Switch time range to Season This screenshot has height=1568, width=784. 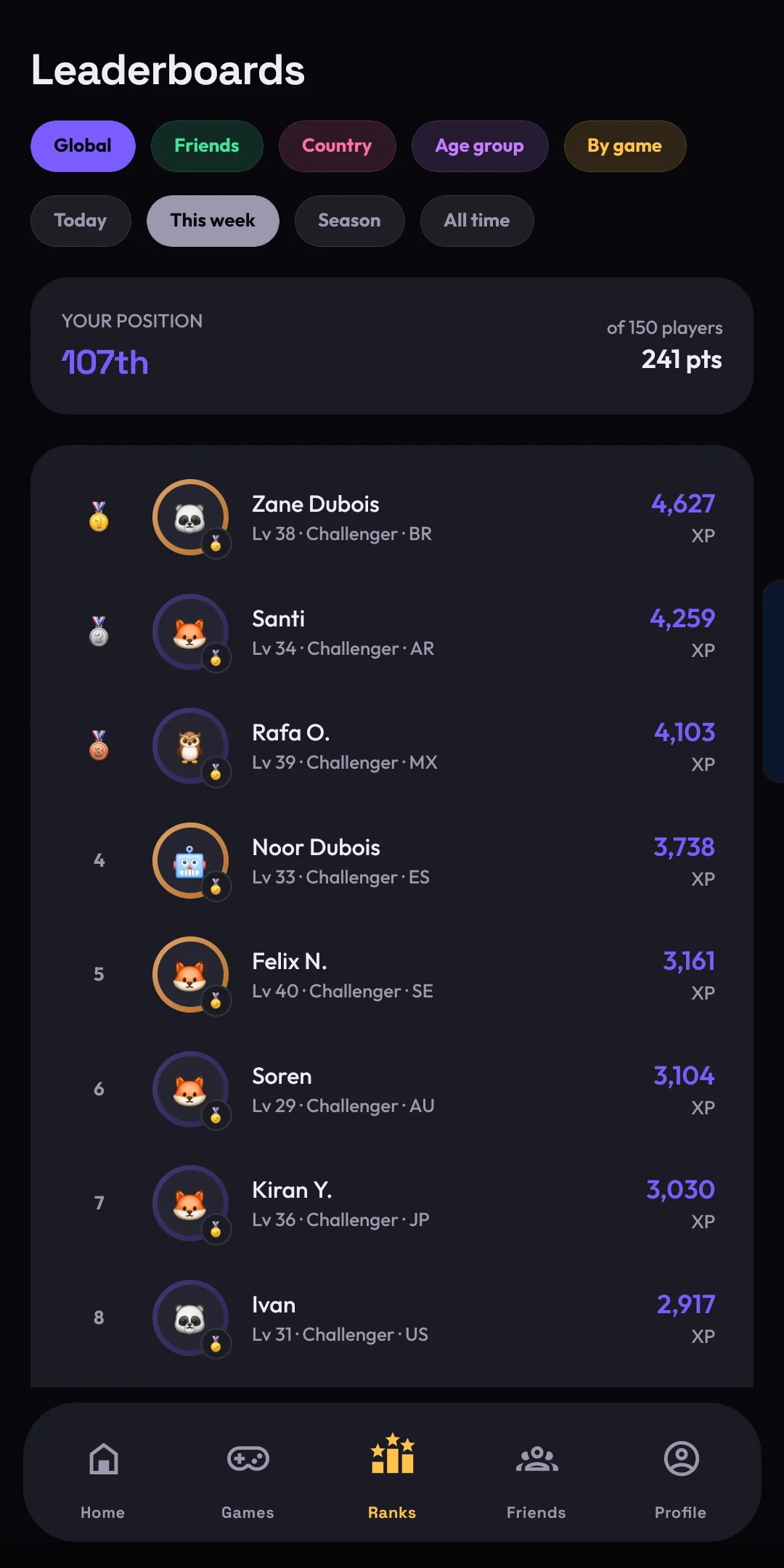click(349, 221)
